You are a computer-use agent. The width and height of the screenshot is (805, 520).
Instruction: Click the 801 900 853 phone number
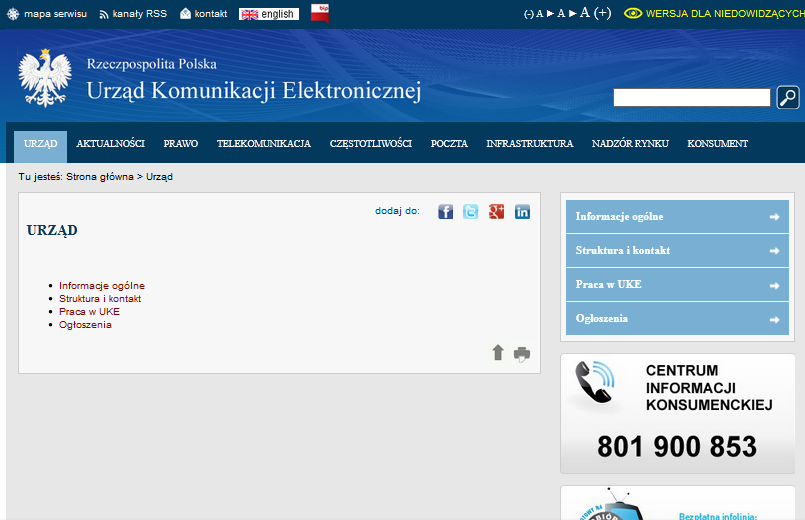(x=677, y=447)
